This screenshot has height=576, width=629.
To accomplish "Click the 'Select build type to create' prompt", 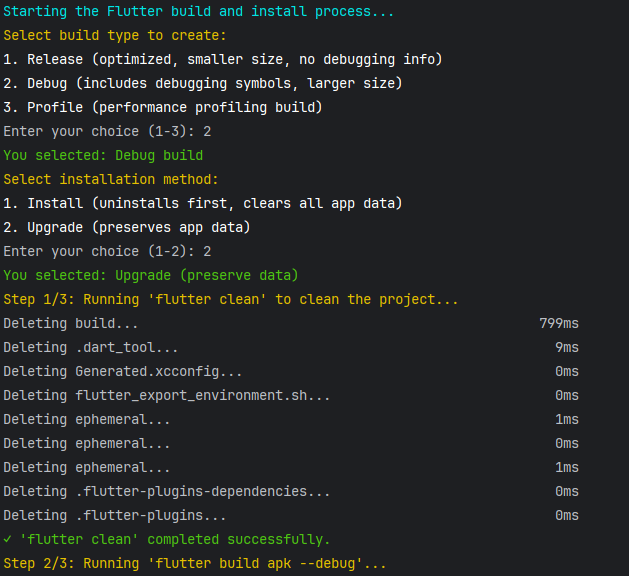I will 115,35.
